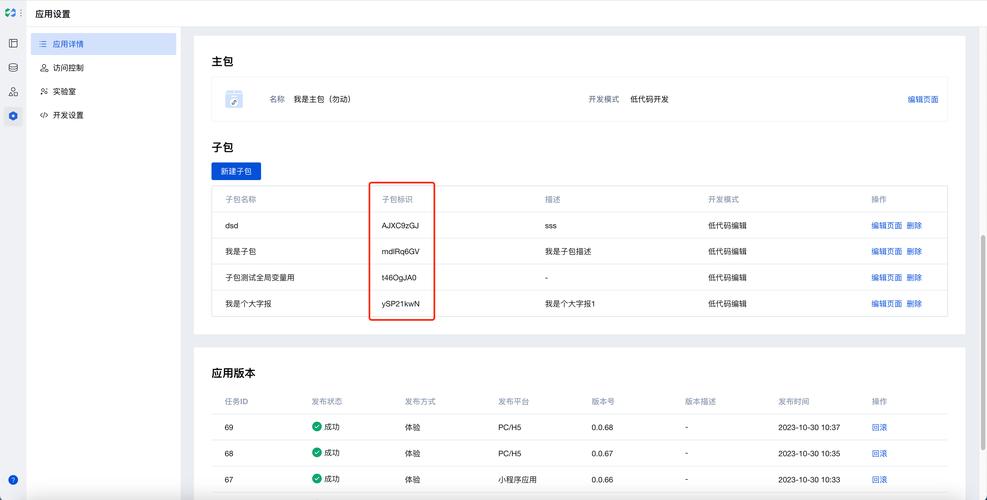Viewport: 987px width, 500px height.
Task: Click the 子包名称 column header
Action: point(240,200)
